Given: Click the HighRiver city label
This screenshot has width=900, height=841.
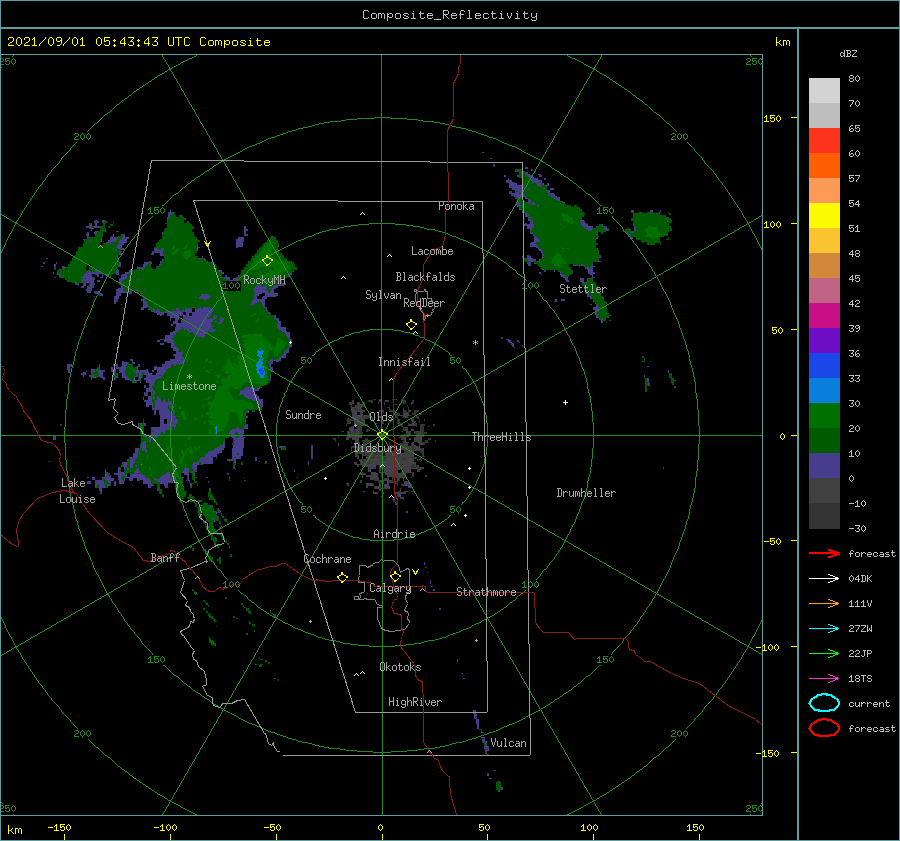Looking at the screenshot, I should tap(415, 702).
